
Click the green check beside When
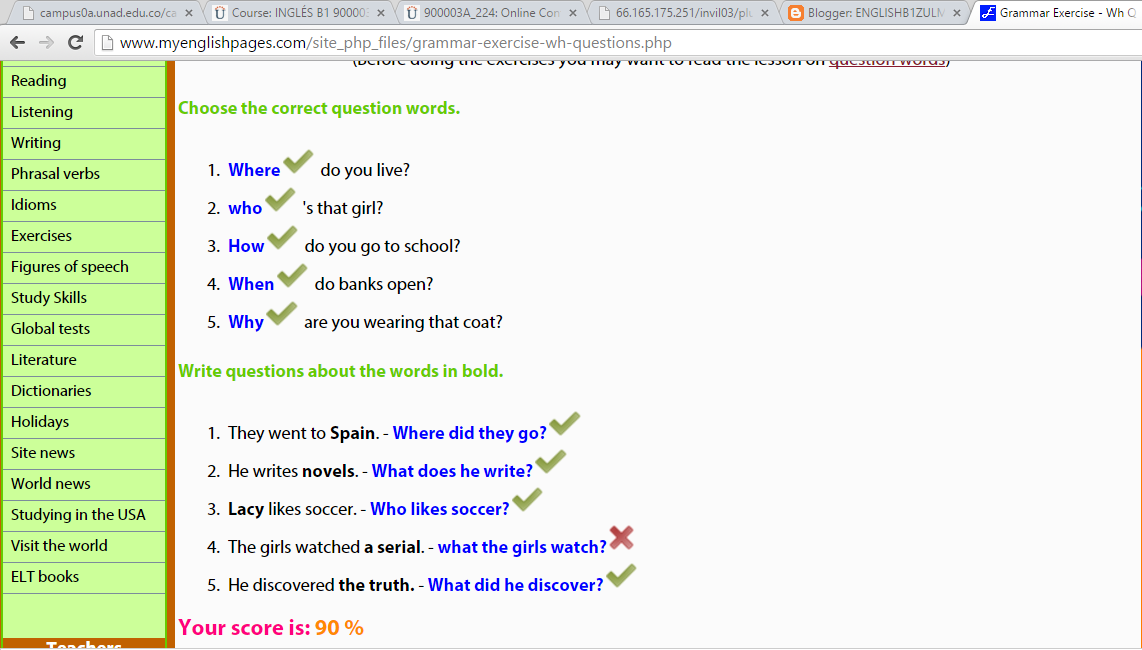coord(292,275)
